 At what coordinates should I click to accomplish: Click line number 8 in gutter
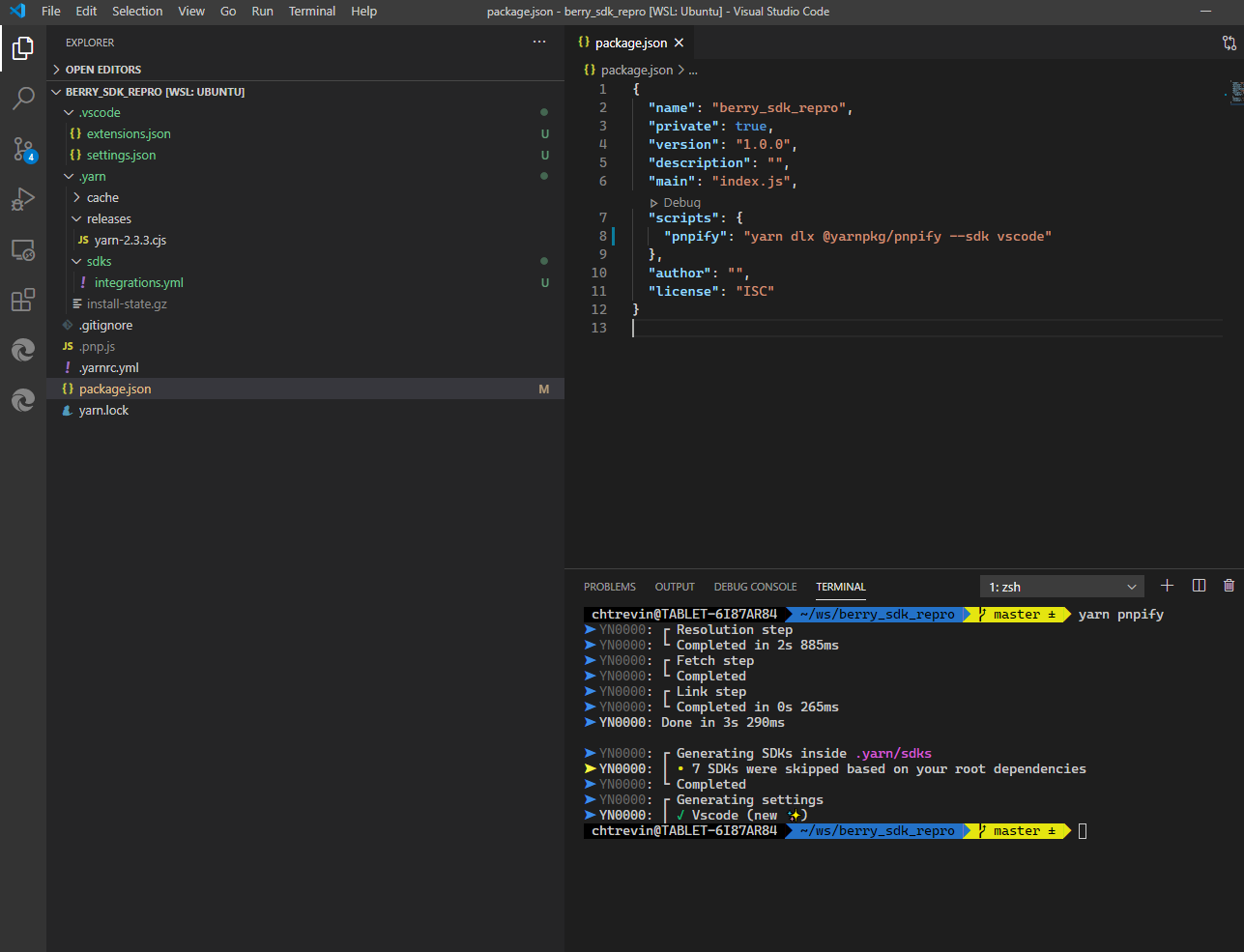click(x=602, y=236)
